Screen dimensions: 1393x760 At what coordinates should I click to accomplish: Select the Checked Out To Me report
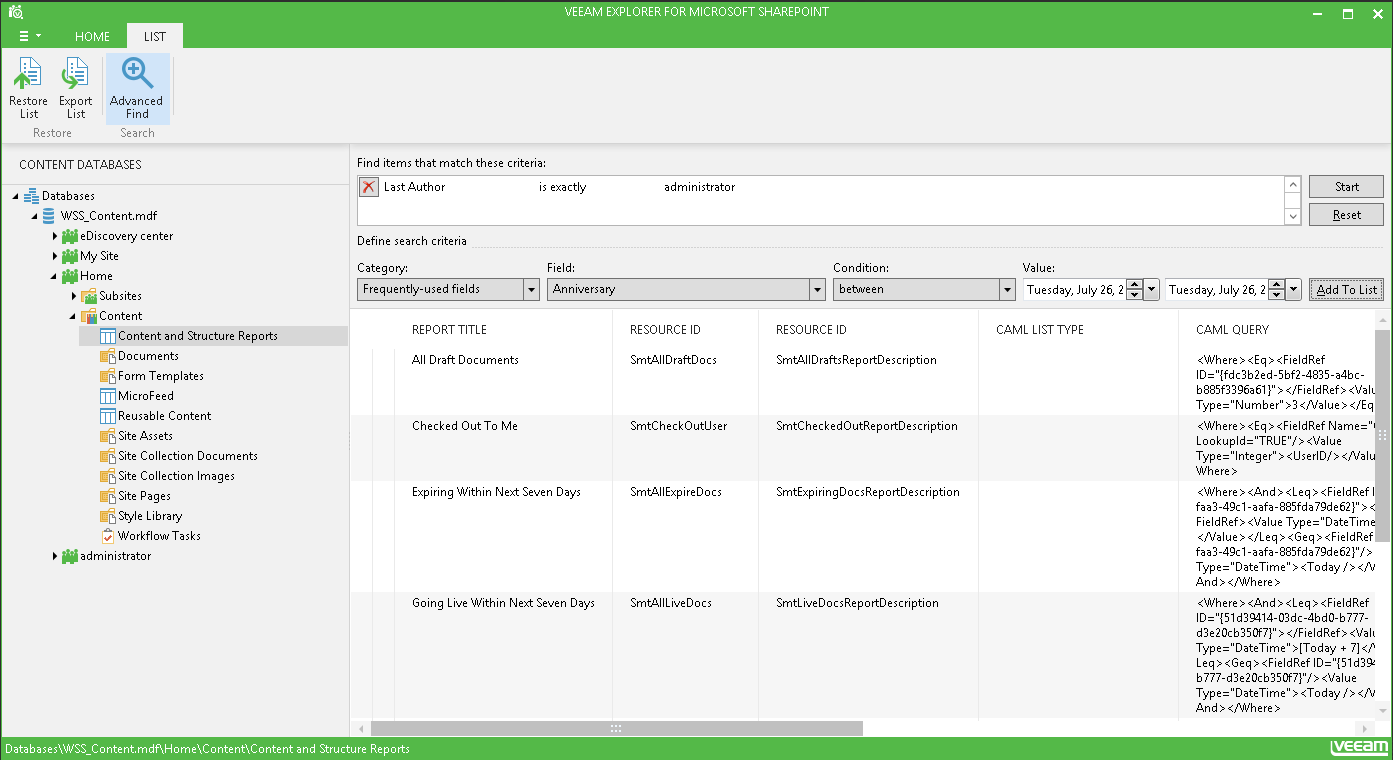(465, 426)
